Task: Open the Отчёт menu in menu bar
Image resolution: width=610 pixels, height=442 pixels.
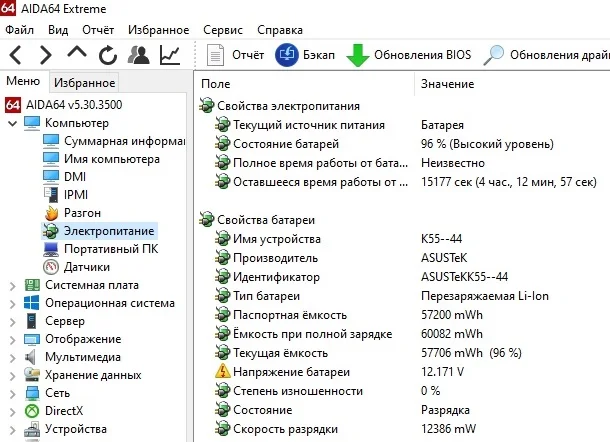Action: coord(98,30)
